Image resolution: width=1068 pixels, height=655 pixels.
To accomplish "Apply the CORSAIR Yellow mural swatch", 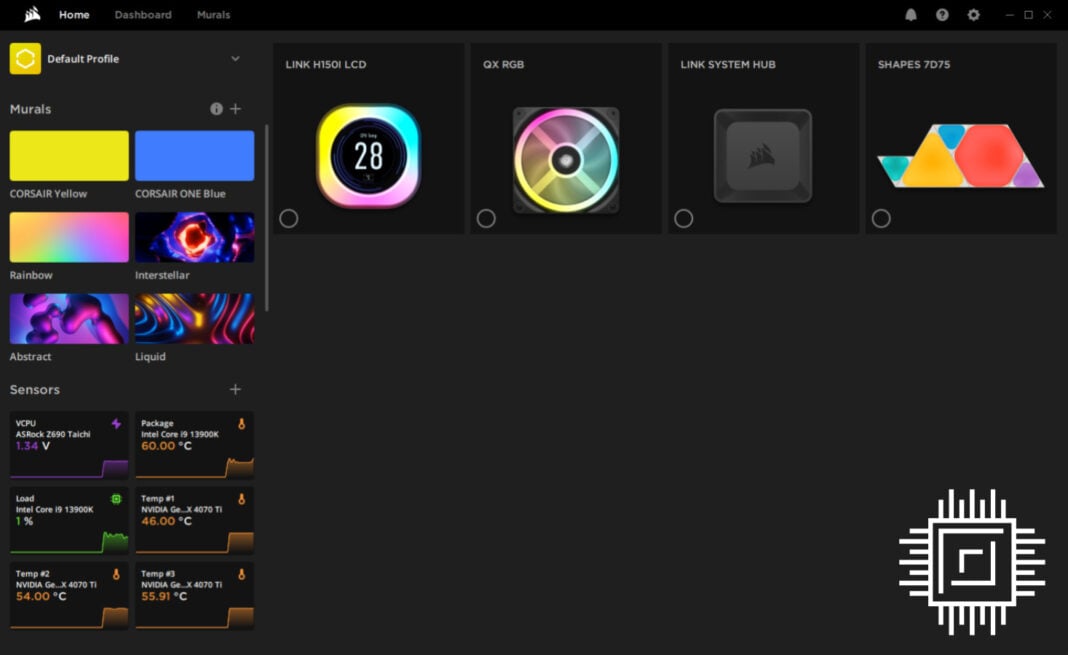I will (x=69, y=156).
